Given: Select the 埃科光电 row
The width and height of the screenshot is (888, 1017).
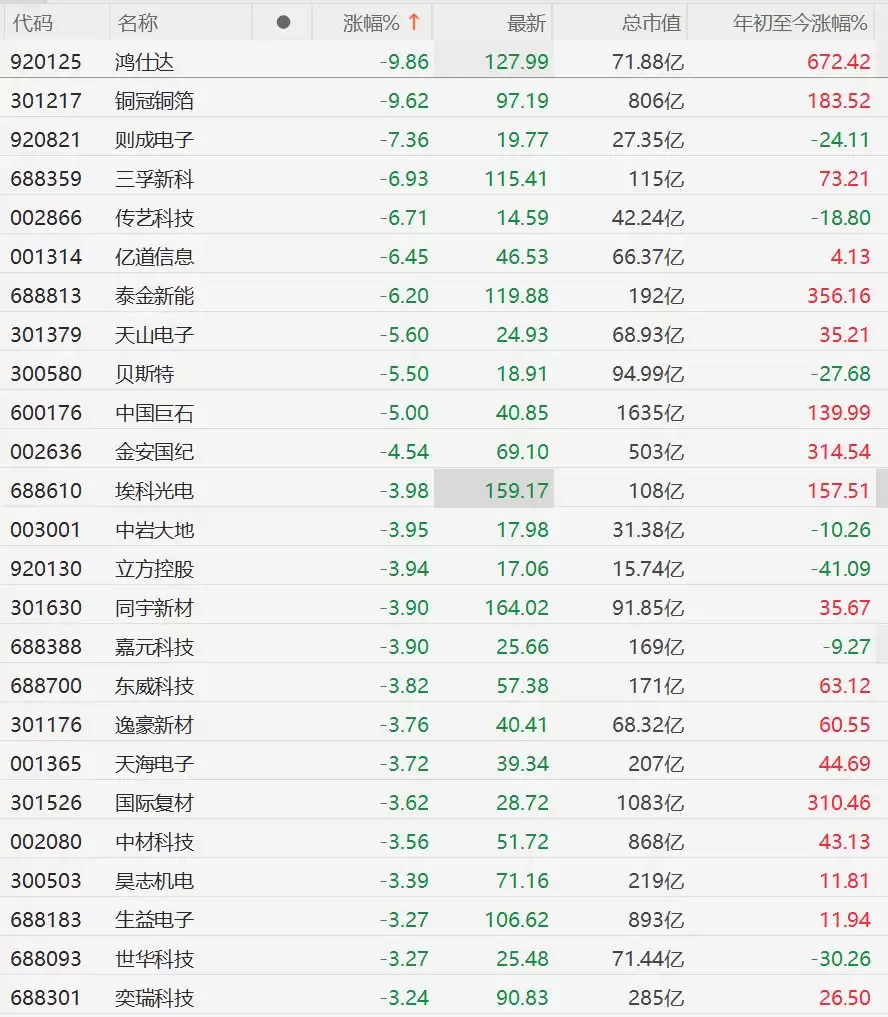Looking at the screenshot, I should point(444,490).
